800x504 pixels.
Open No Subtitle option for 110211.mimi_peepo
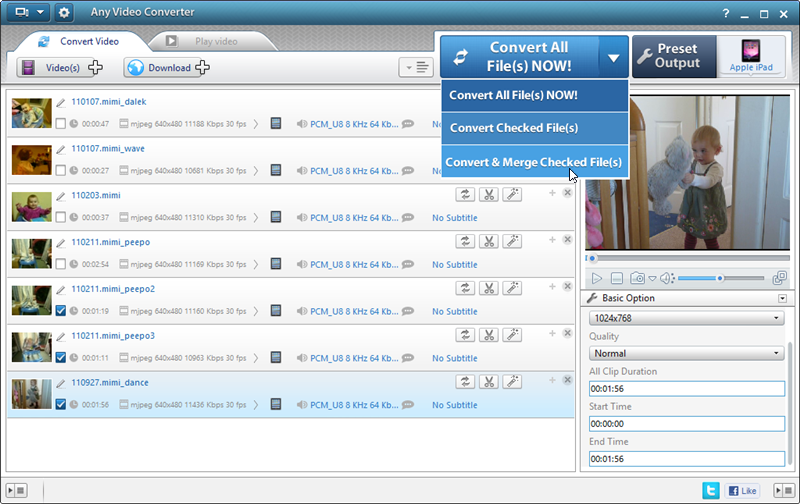point(455,265)
